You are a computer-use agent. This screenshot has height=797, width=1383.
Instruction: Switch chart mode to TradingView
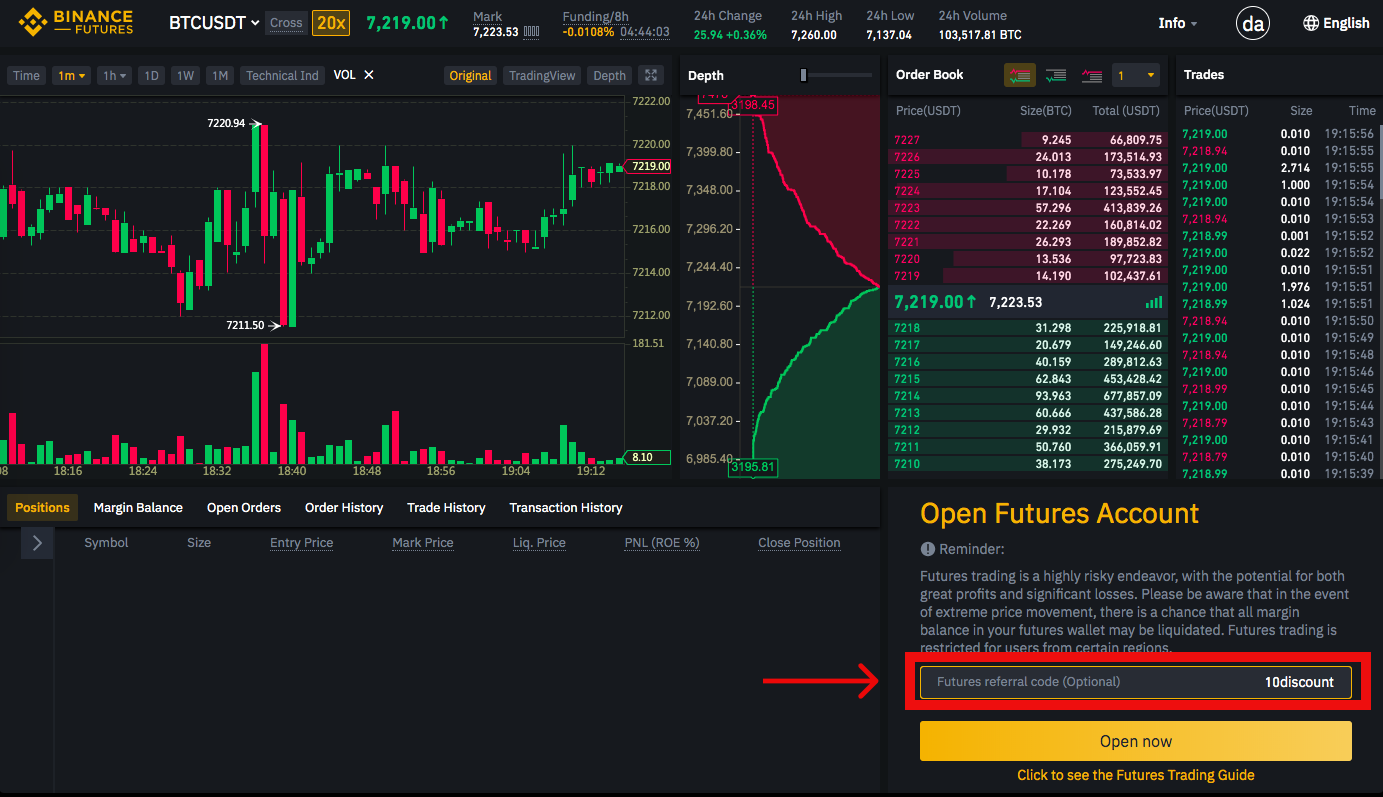[542, 75]
